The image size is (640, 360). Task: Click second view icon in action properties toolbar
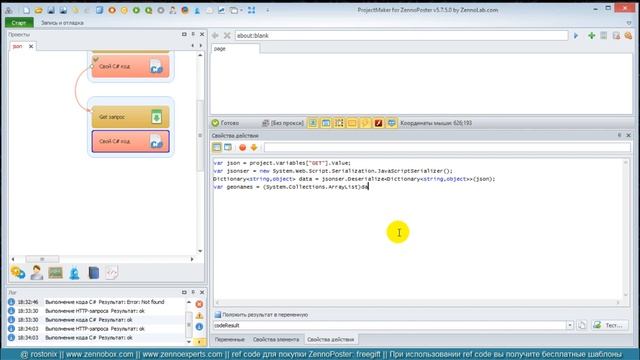[x=228, y=147]
